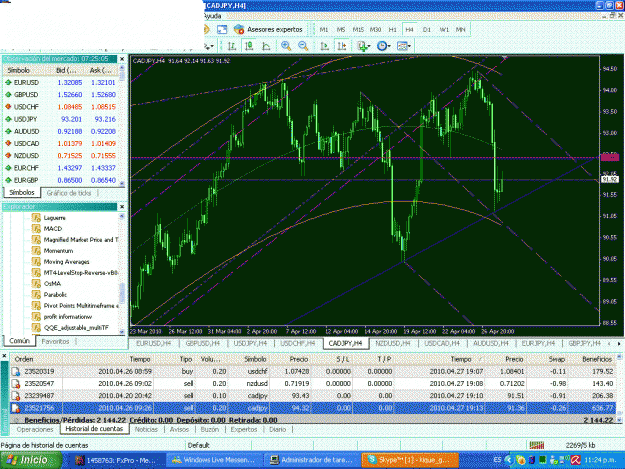Open Skype from the taskbar

tap(410, 460)
